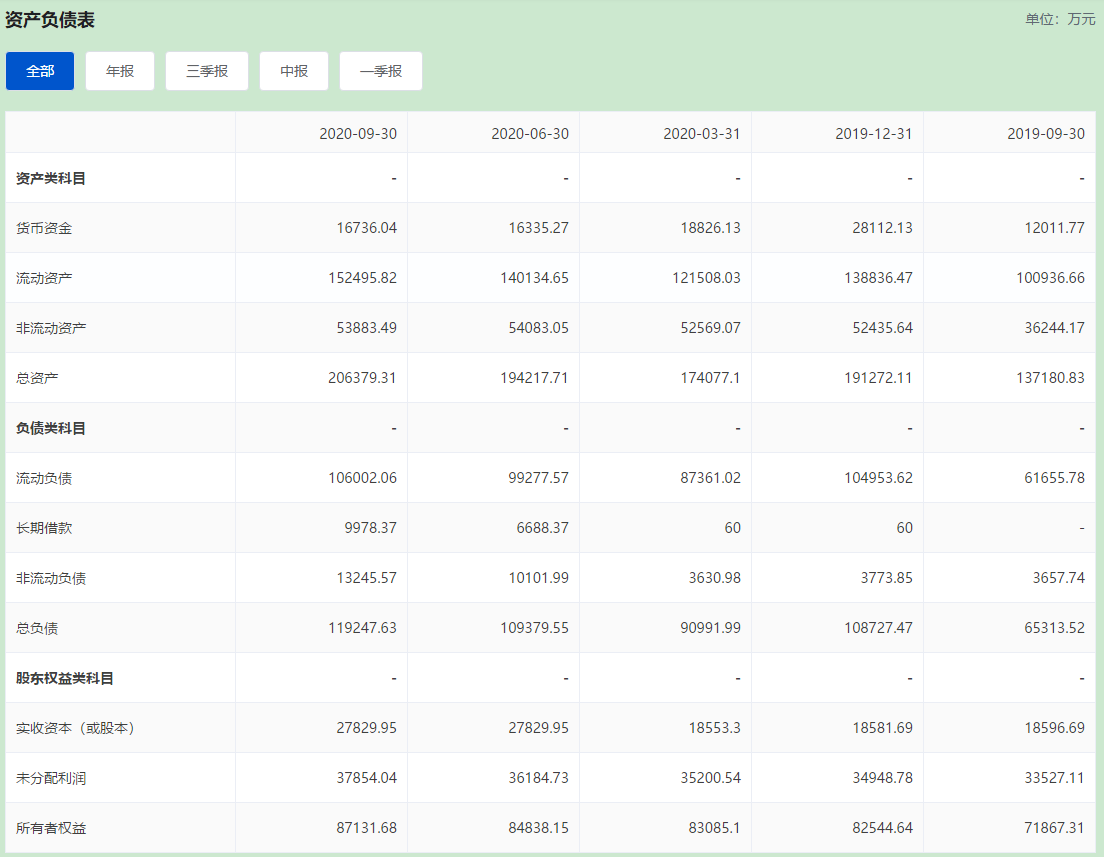
Task: Select the 2020-03-31 column header
Action: tap(701, 133)
